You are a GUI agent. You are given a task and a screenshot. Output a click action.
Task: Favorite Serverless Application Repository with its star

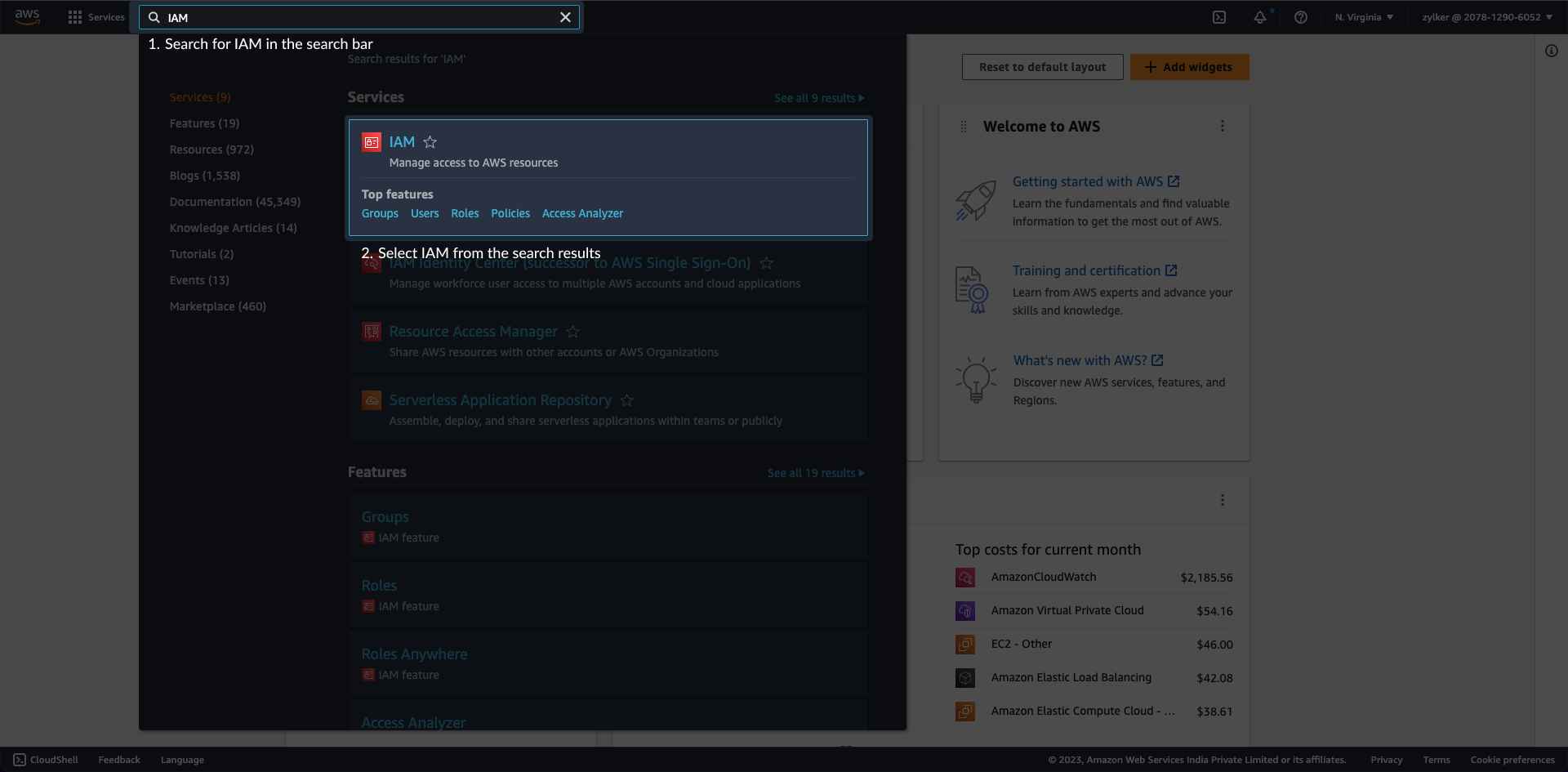[x=626, y=399]
